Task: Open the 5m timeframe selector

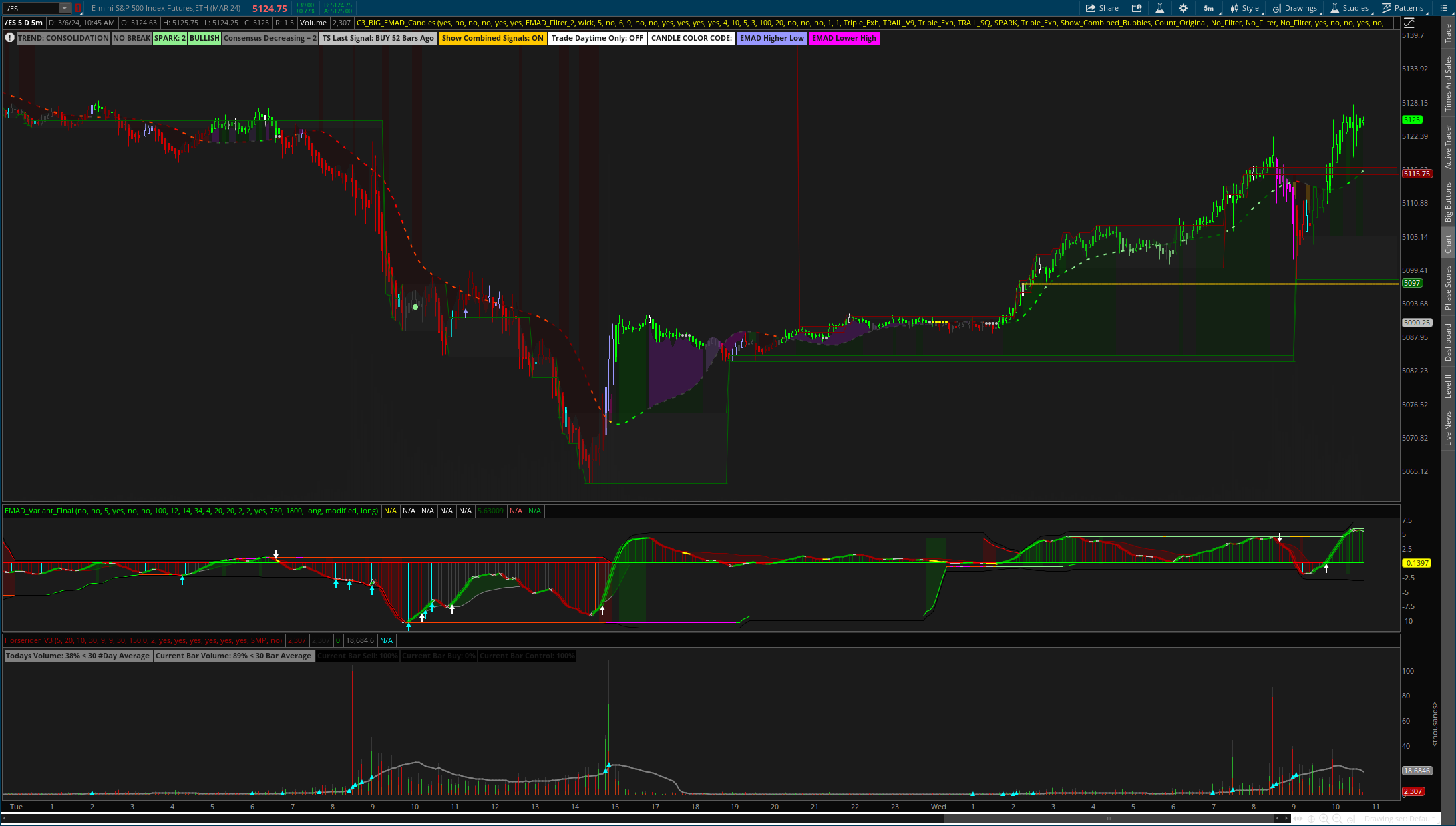Action: (1210, 8)
